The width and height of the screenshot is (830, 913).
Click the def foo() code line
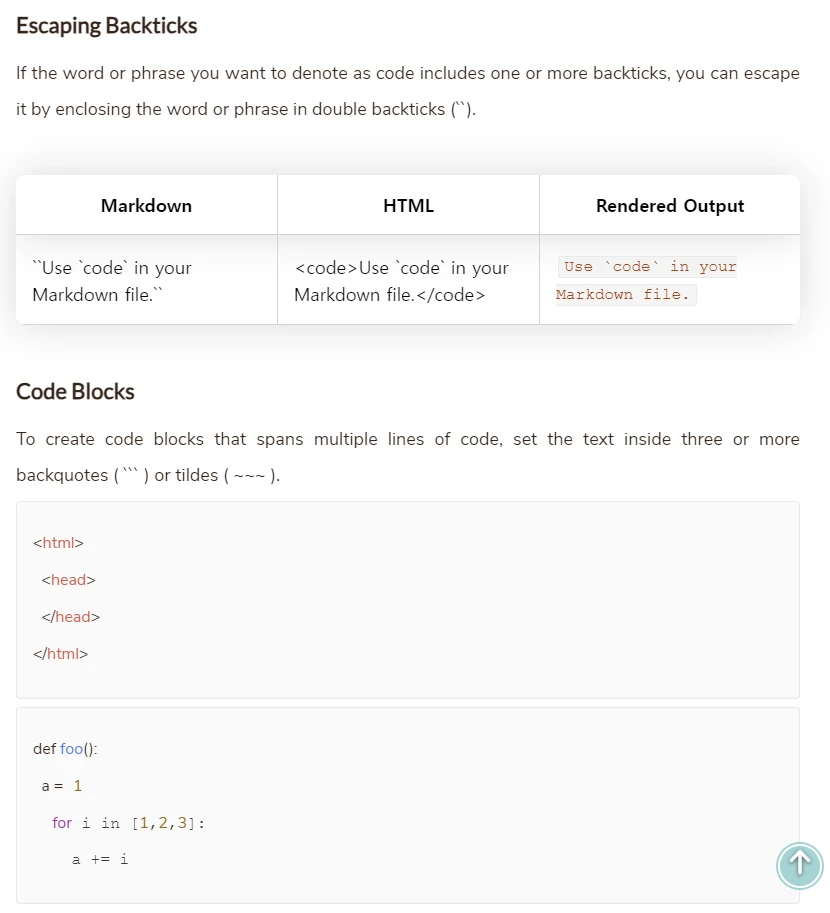point(65,749)
